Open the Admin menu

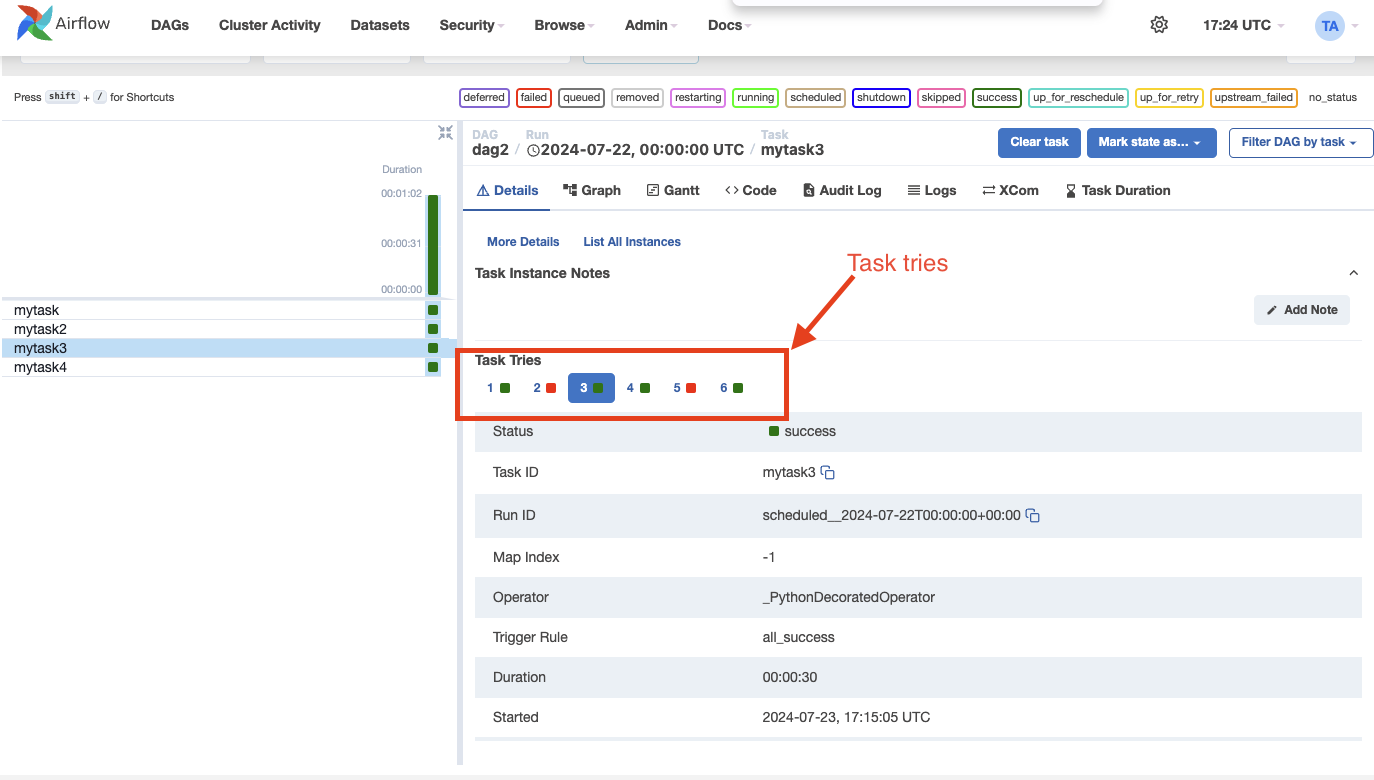[646, 25]
